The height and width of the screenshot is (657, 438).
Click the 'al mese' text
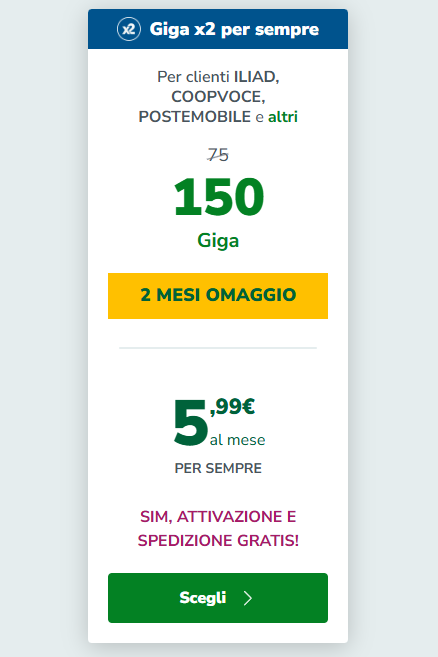coord(237,440)
